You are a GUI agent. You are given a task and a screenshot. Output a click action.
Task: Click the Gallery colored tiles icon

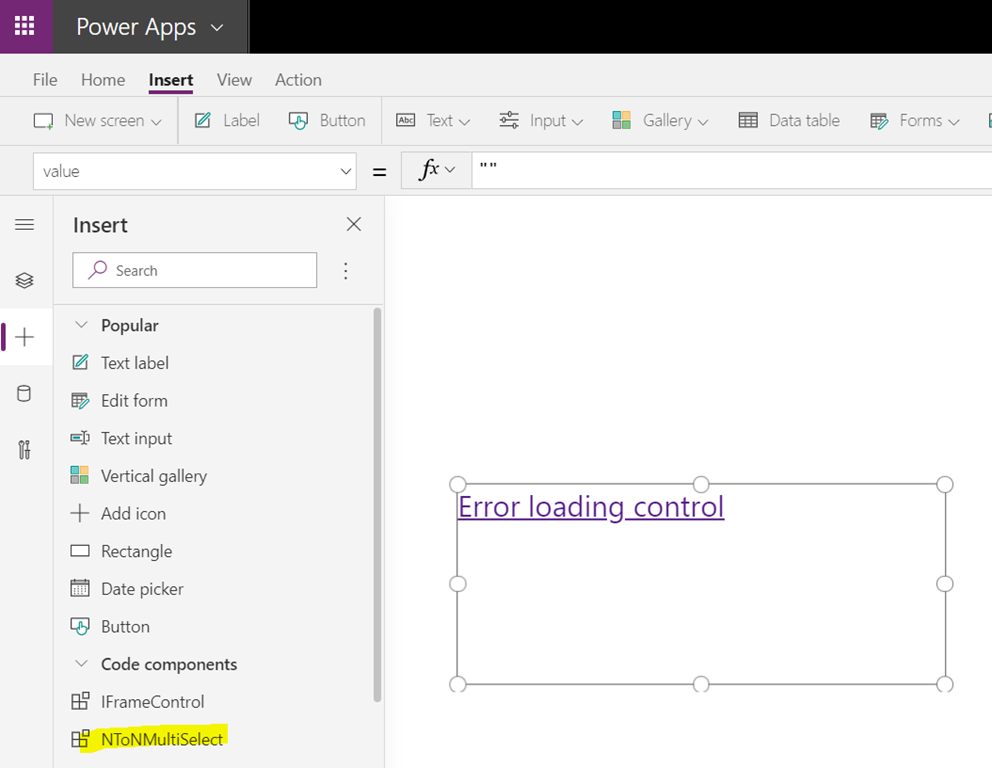[621, 120]
